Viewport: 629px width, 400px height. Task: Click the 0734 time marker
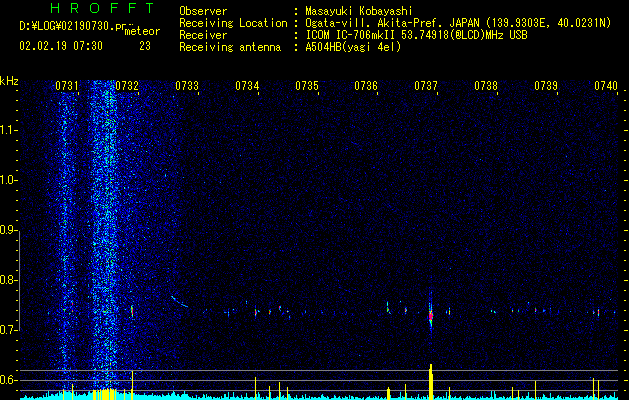[x=247, y=86]
